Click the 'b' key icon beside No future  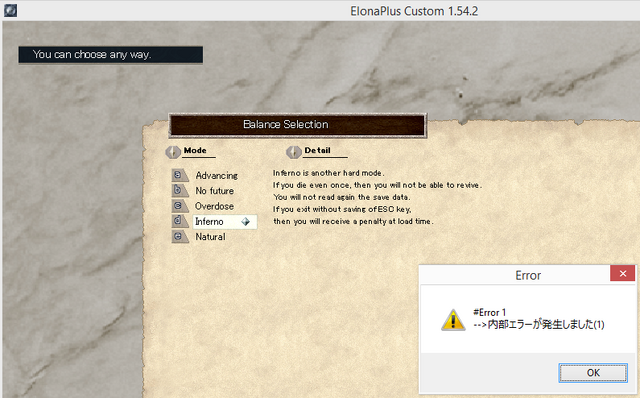point(180,191)
